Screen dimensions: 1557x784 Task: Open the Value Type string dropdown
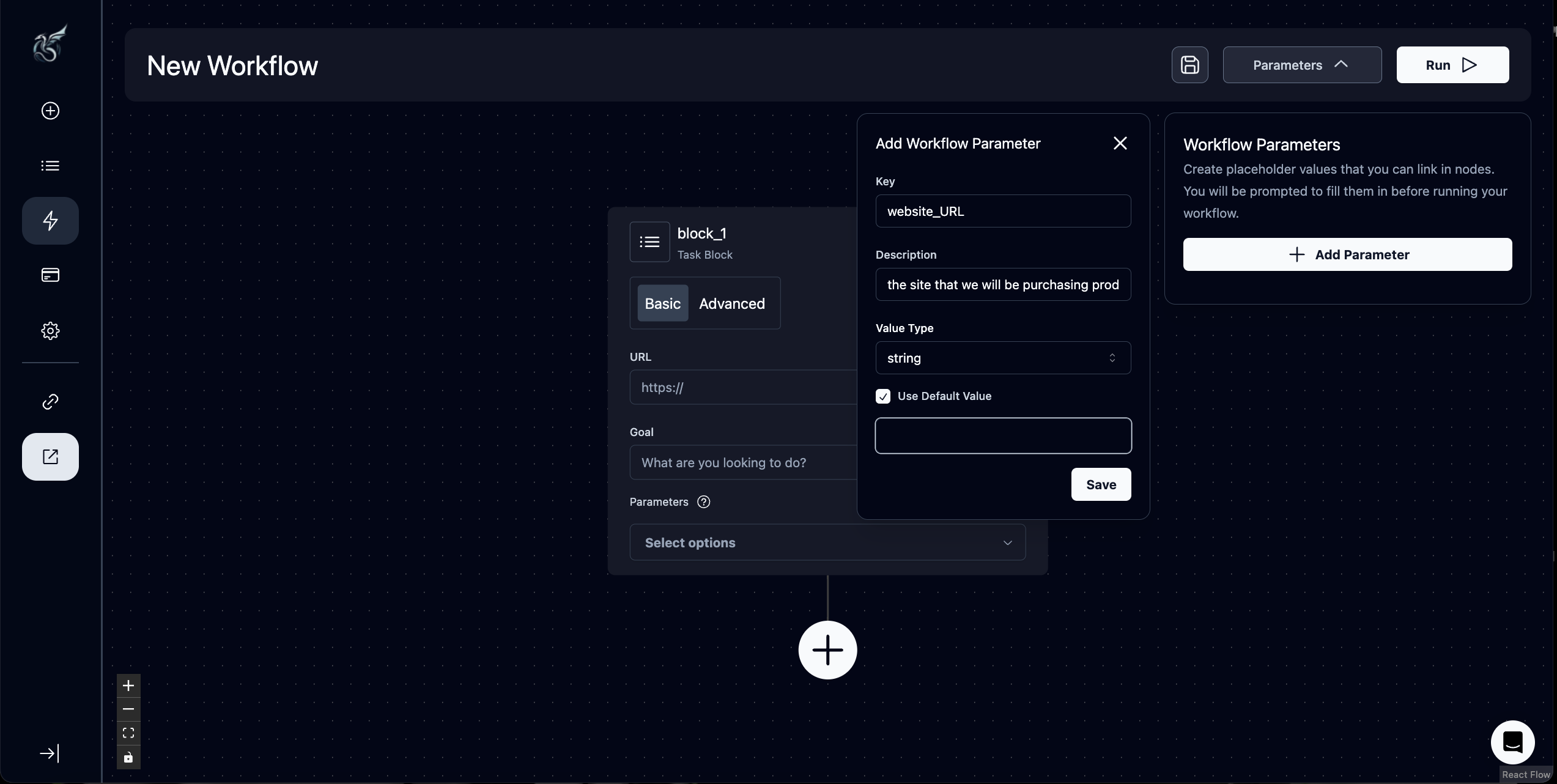point(1003,358)
